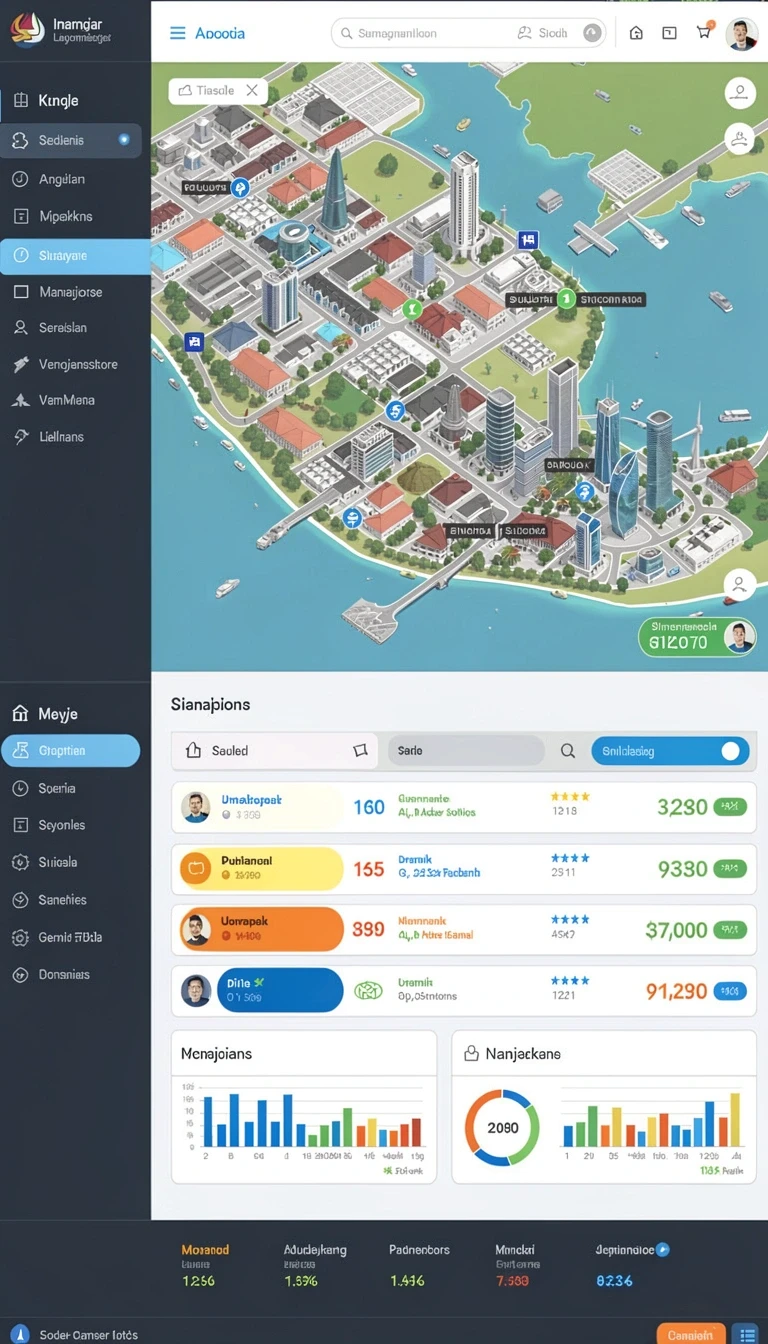Click the Soeria clock icon
The height and width of the screenshot is (1344, 768).
20,788
